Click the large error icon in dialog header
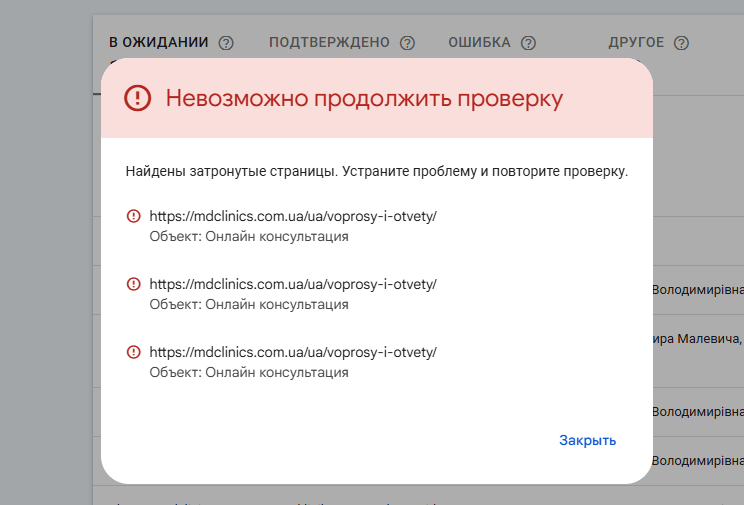Screen dimensions: 744x505 coord(138,98)
